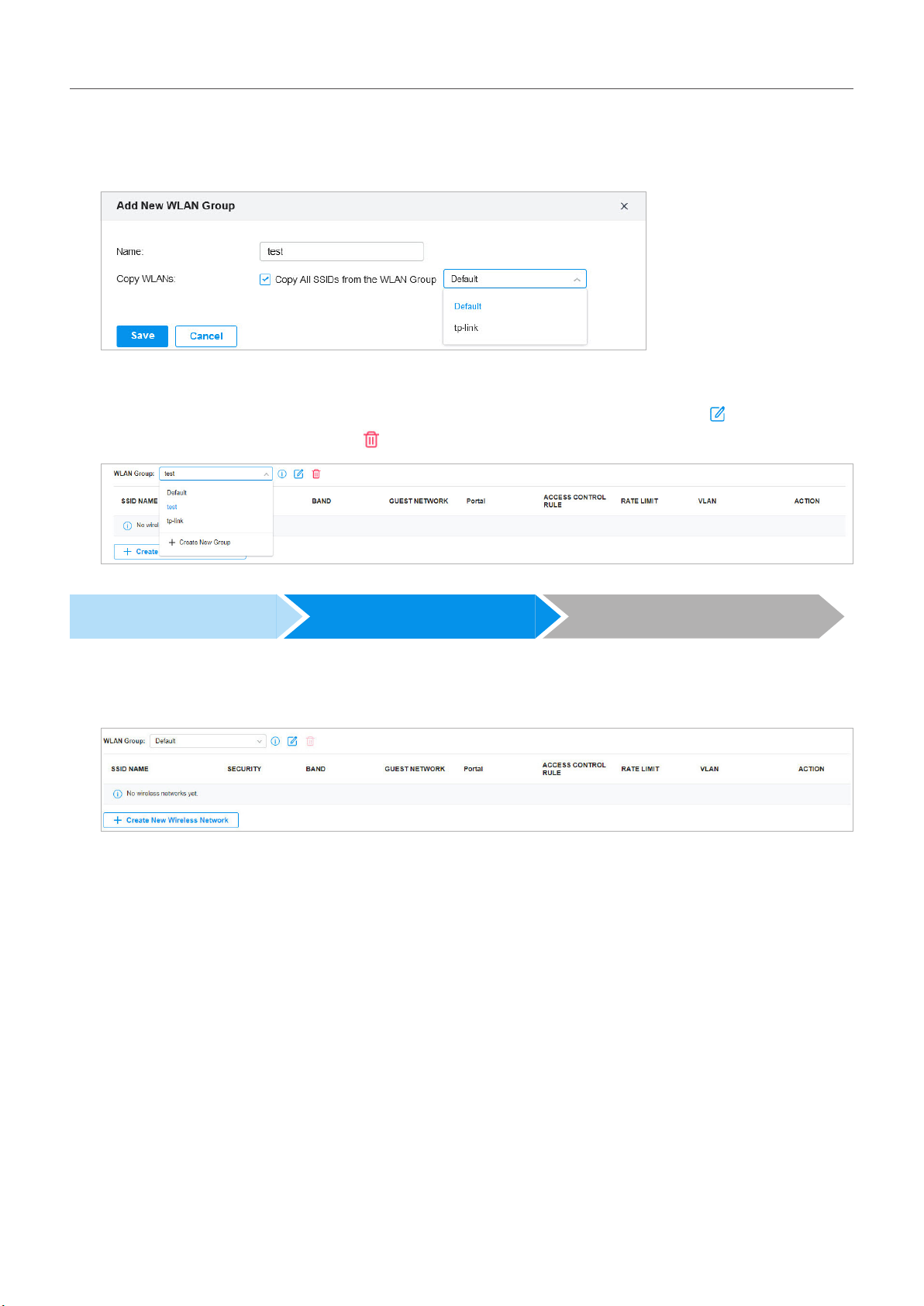Click ACTION header in the test group table
The height and width of the screenshot is (1306, 924).
807,501
